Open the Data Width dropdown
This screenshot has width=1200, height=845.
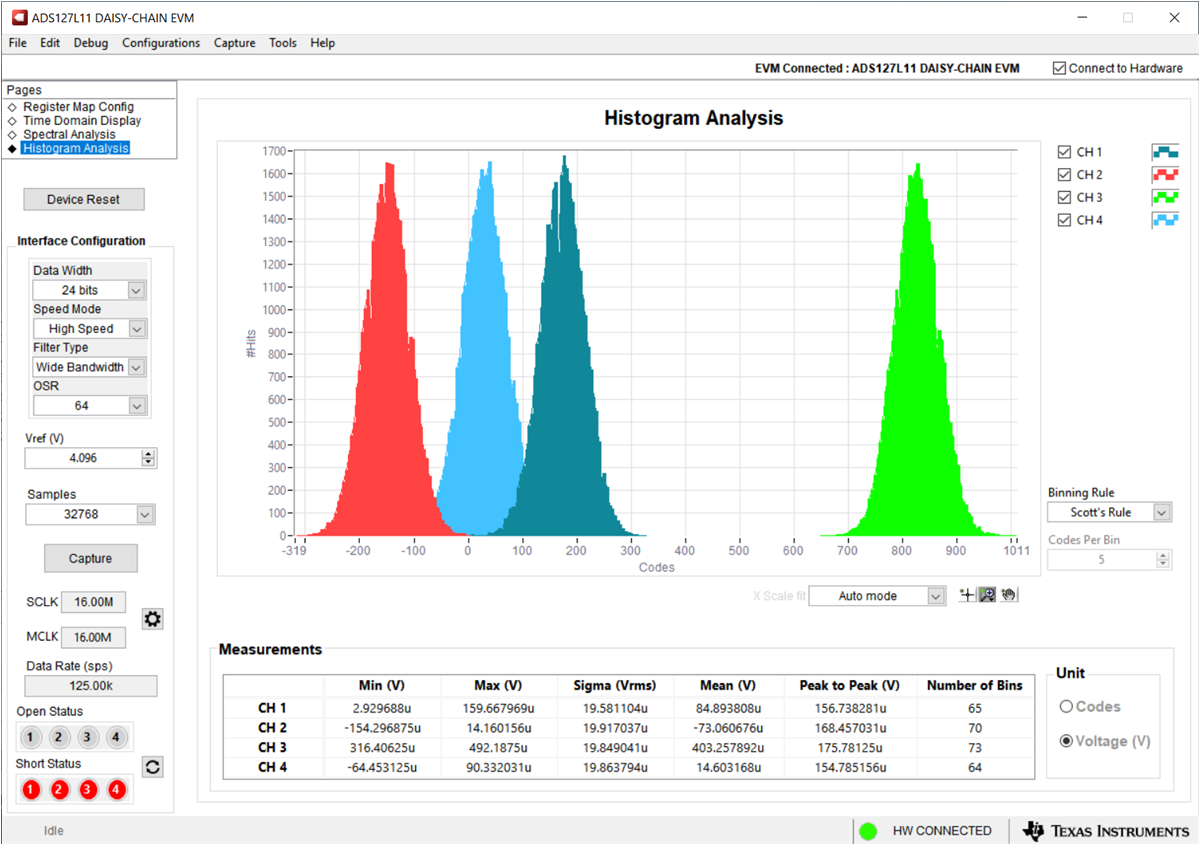[x=137, y=290]
